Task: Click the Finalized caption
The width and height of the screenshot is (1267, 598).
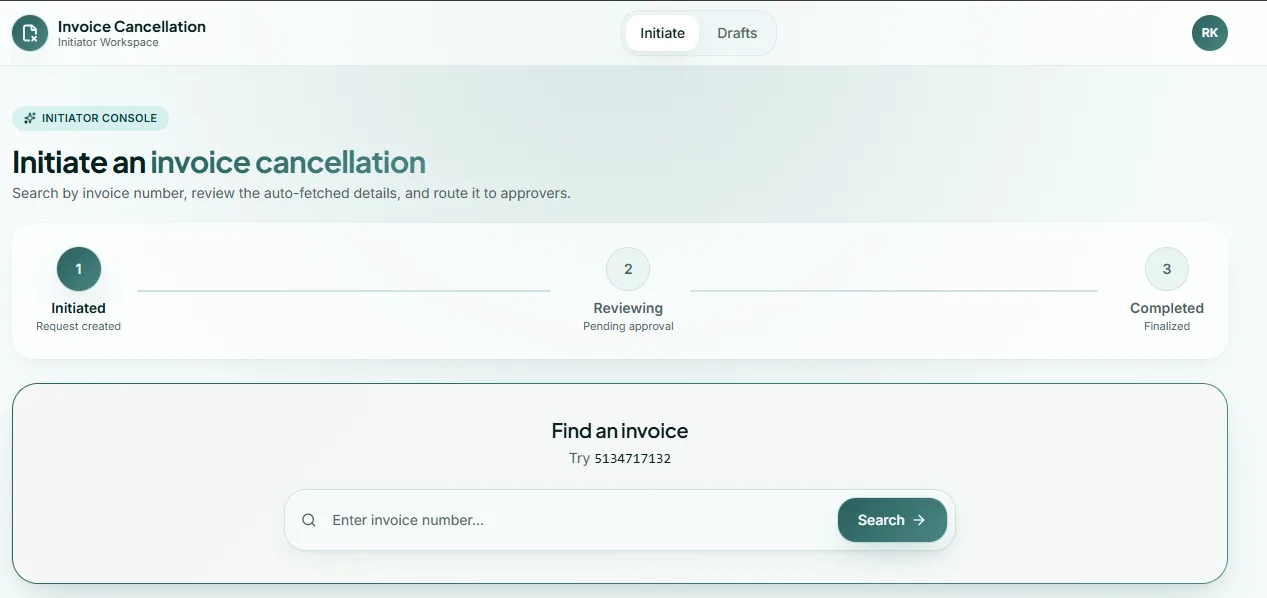Action: [x=1167, y=326]
